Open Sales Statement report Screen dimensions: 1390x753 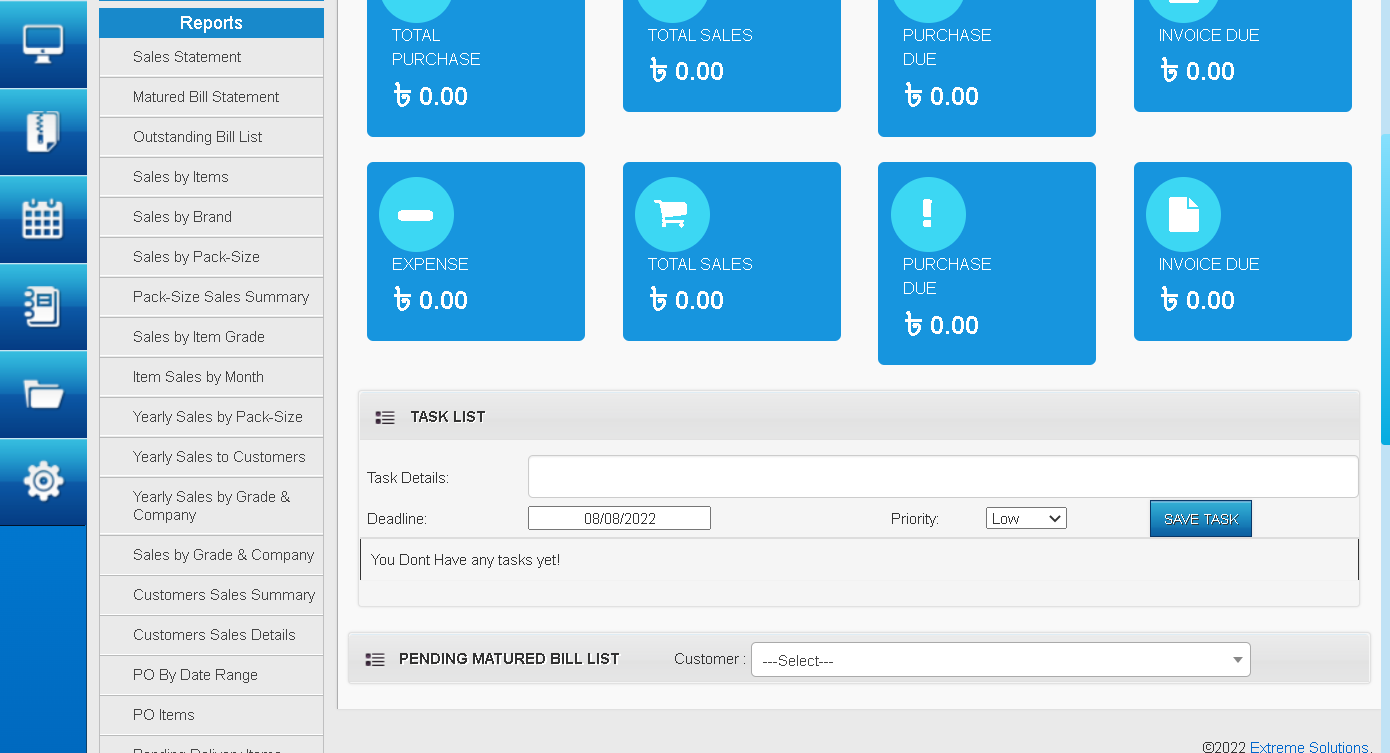[187, 57]
